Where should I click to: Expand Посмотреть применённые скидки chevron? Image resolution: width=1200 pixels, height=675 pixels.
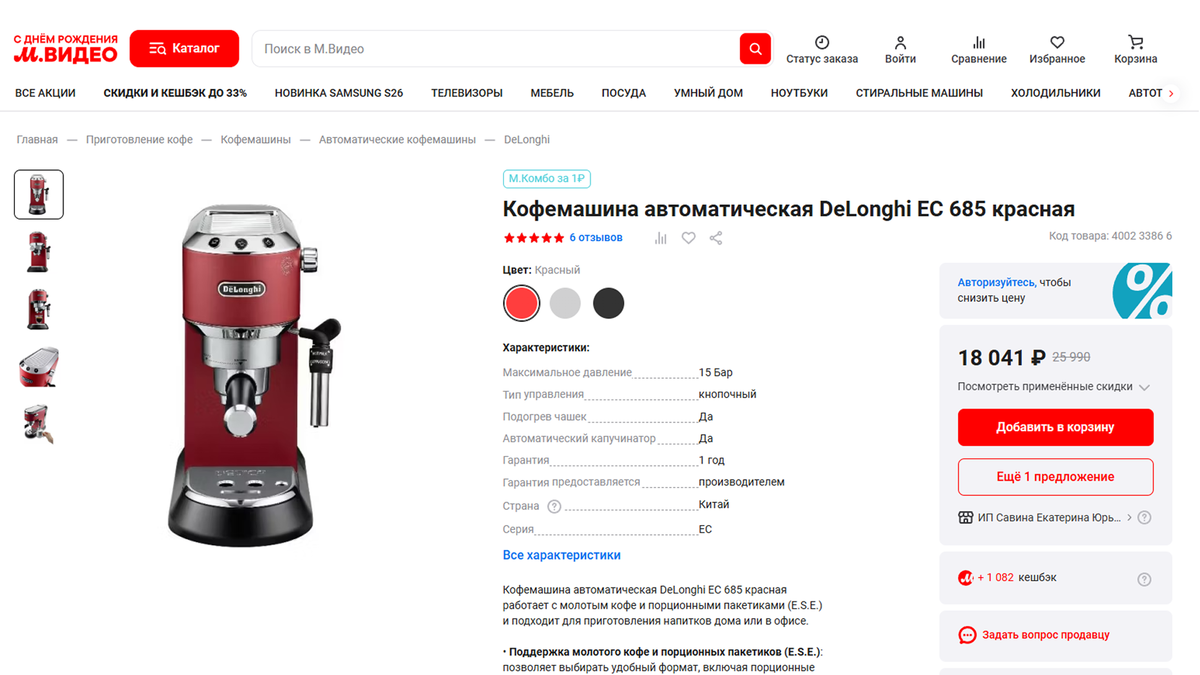pyautogui.click(x=1144, y=387)
